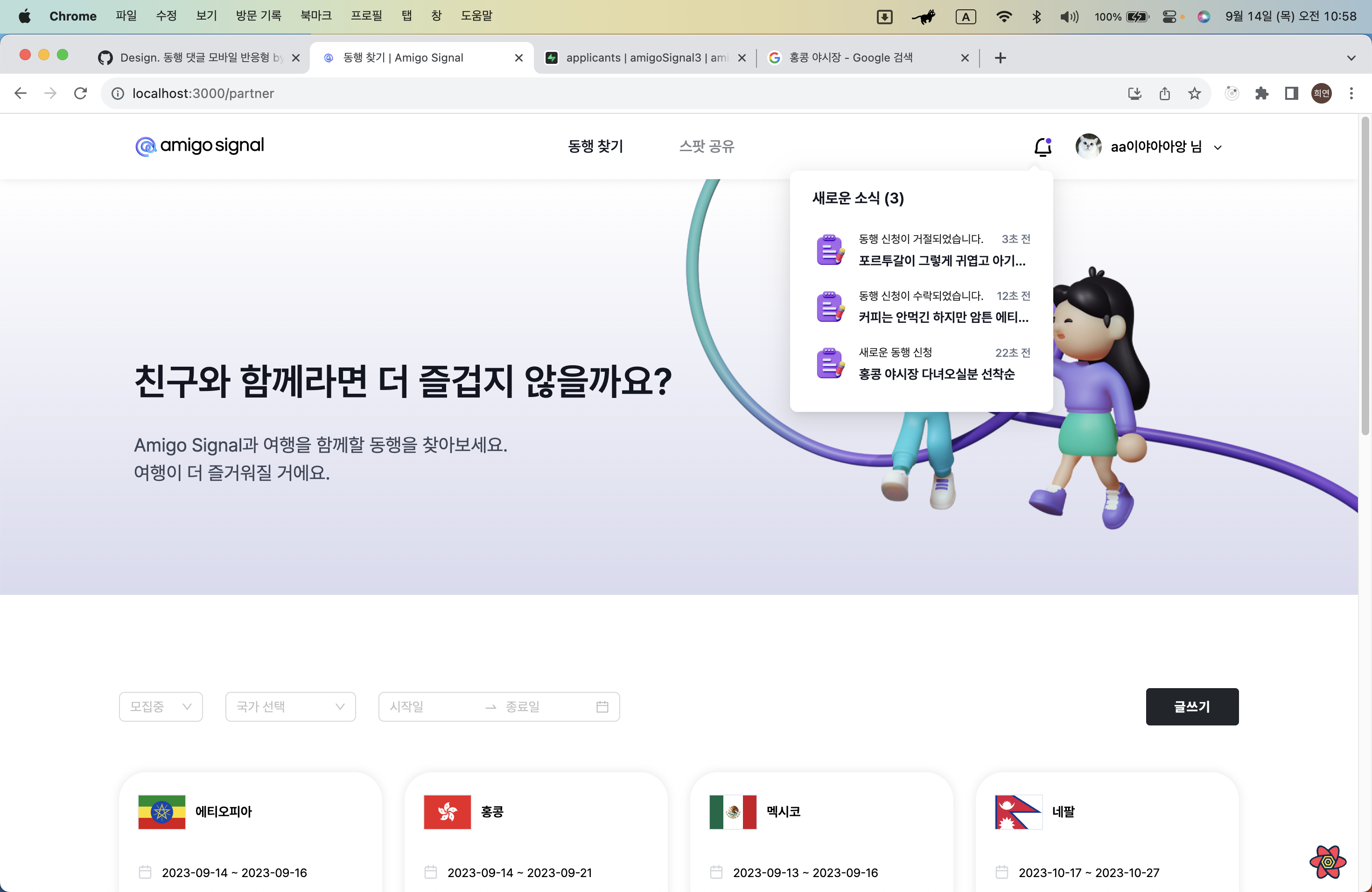Open the 동행 신청이 거절되었습니다 notification
The height and width of the screenshot is (892, 1372).
922,250
